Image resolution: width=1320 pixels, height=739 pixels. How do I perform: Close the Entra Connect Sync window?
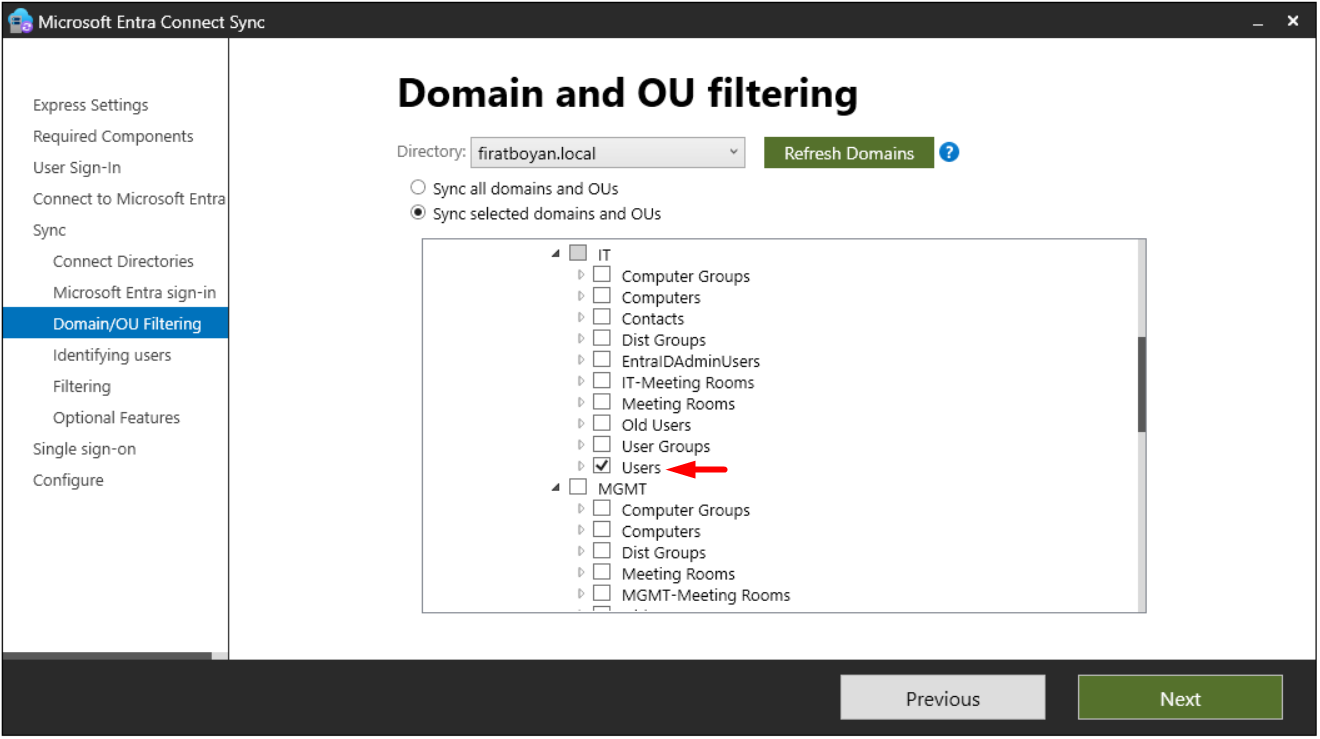click(1293, 21)
